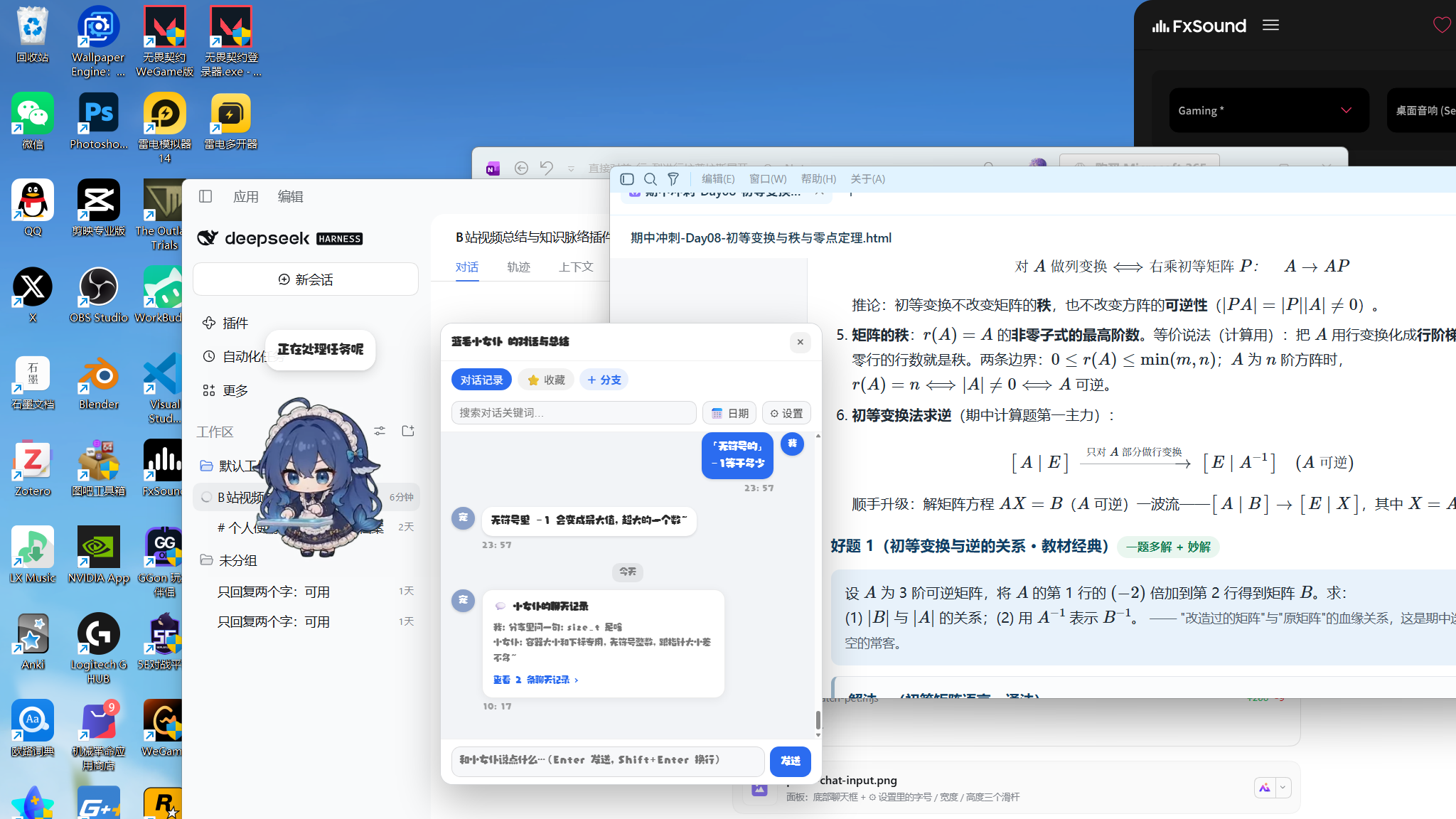This screenshot has height=819, width=1456.
Task: Click the FxSound heart icon
Action: [1442, 26]
